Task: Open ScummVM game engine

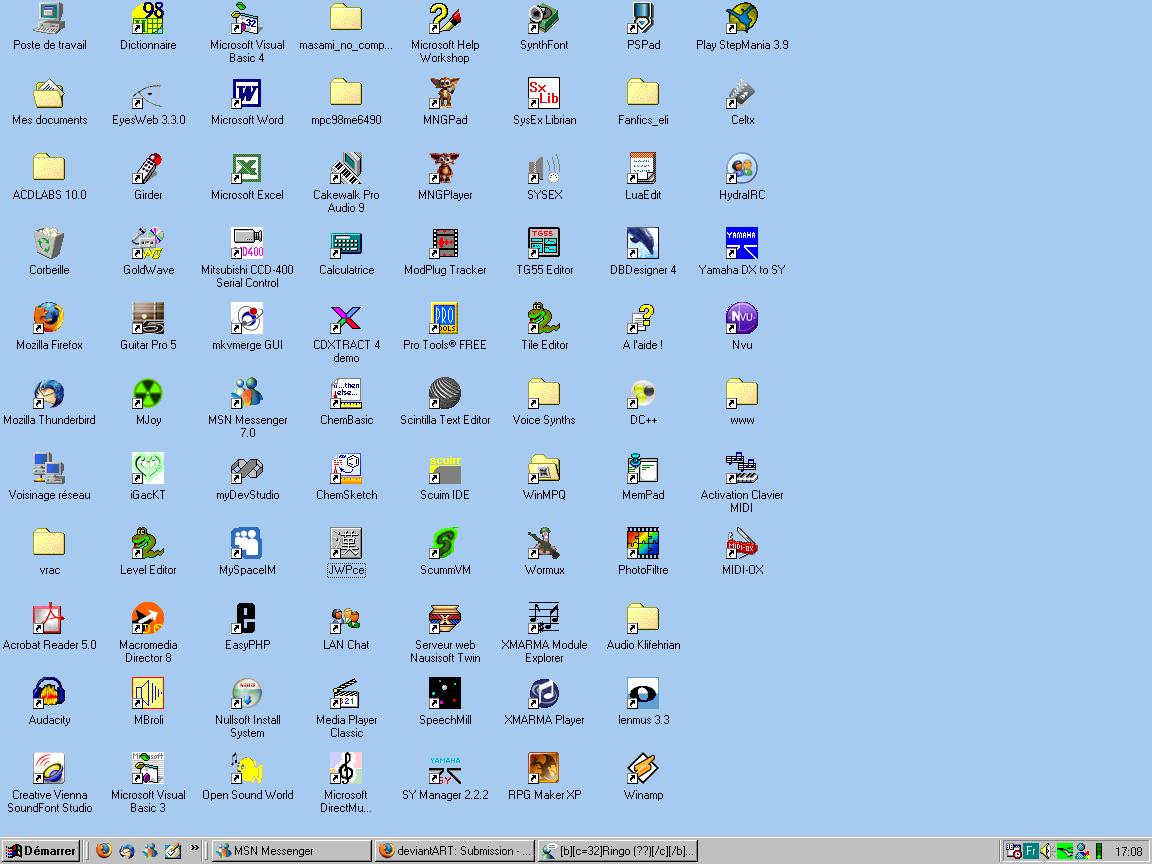Action: 444,546
